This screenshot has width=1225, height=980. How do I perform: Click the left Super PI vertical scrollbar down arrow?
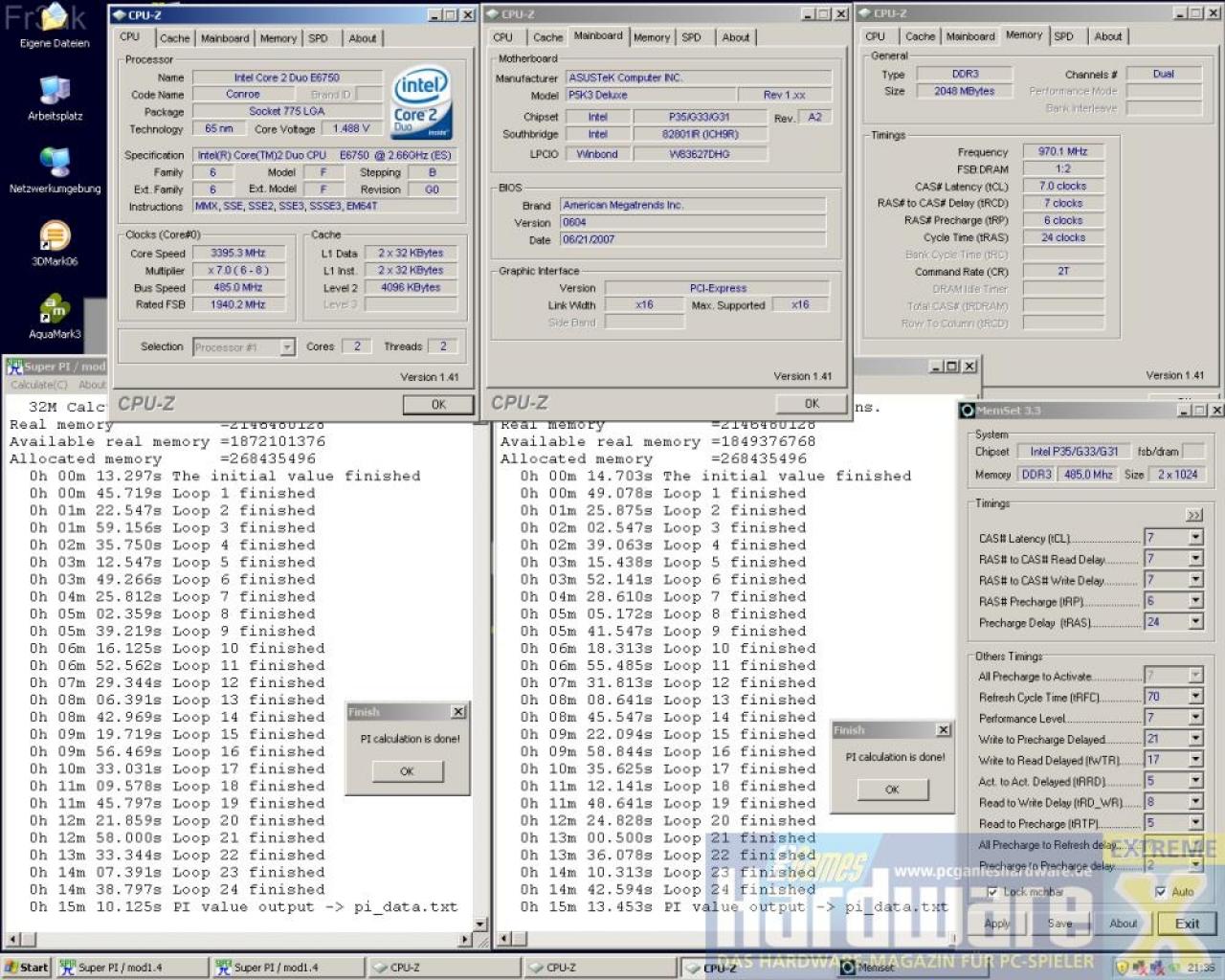point(480,924)
